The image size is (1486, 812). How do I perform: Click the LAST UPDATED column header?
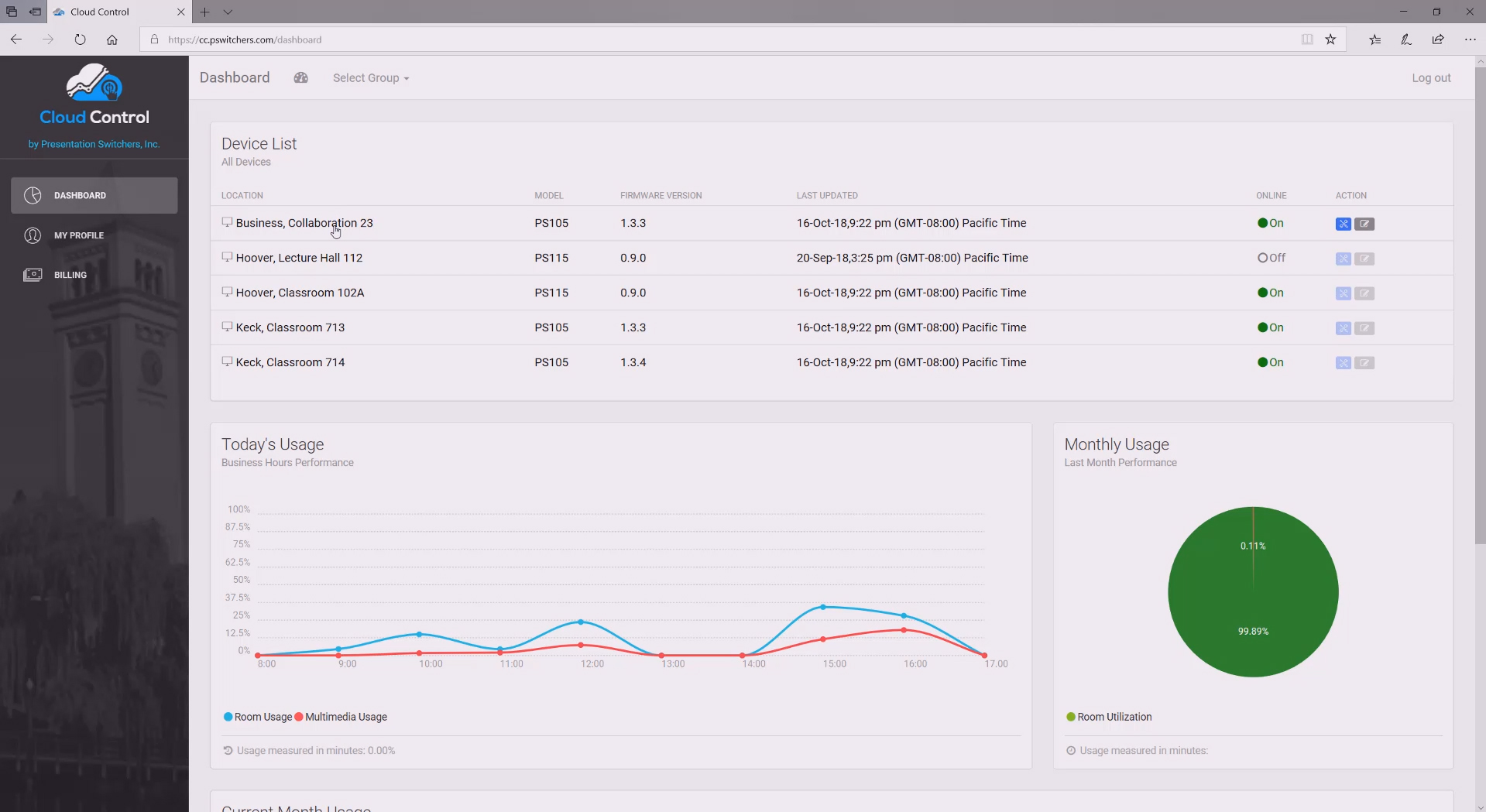827,196
